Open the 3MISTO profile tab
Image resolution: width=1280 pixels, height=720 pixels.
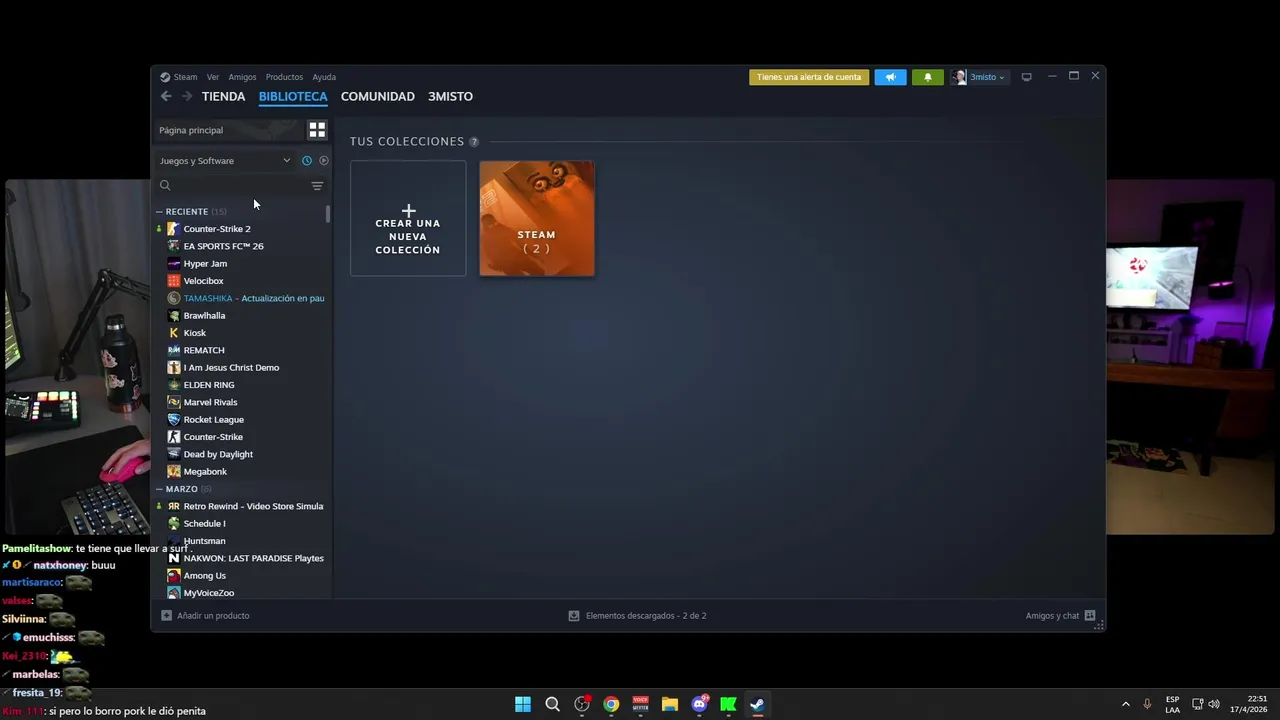click(x=450, y=97)
